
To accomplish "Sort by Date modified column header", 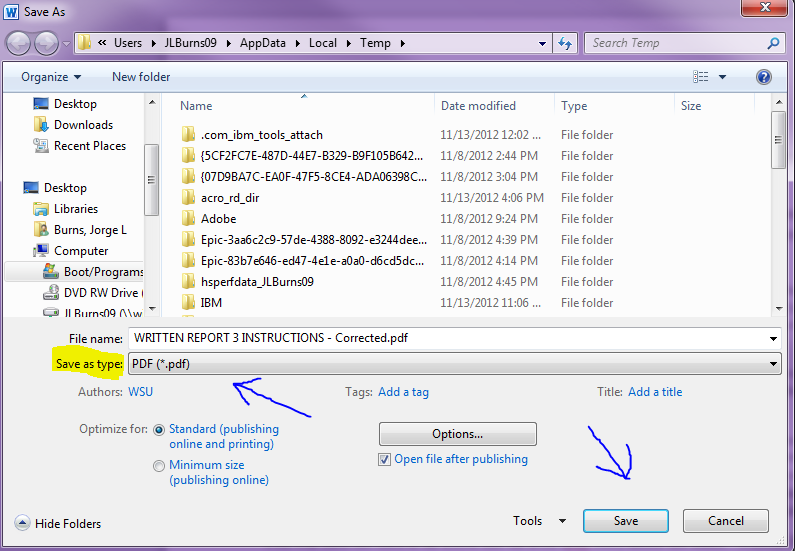I will point(478,106).
